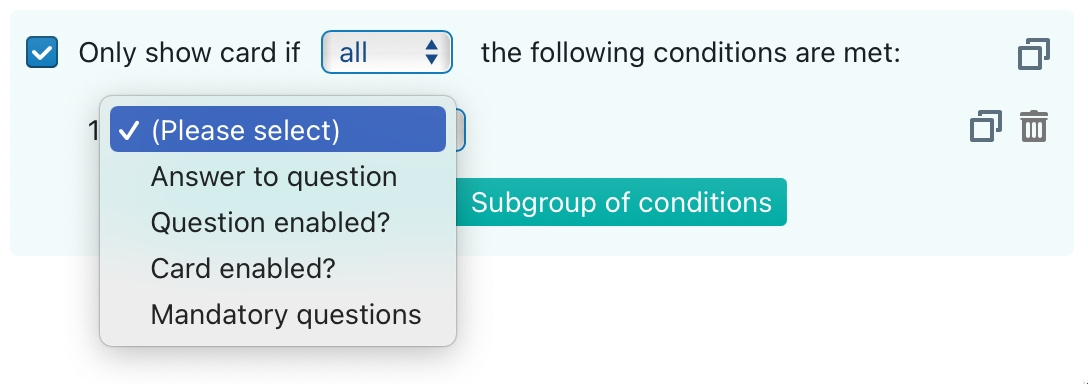Duplicate condition 1 using its copy icon
The width and height of the screenshot is (1088, 384).
pyautogui.click(x=985, y=127)
